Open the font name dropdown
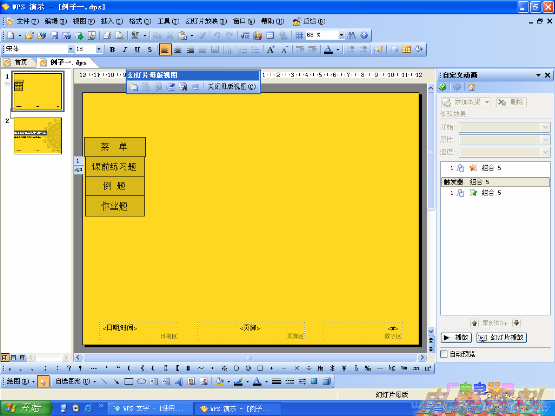555x416 pixels. point(71,49)
